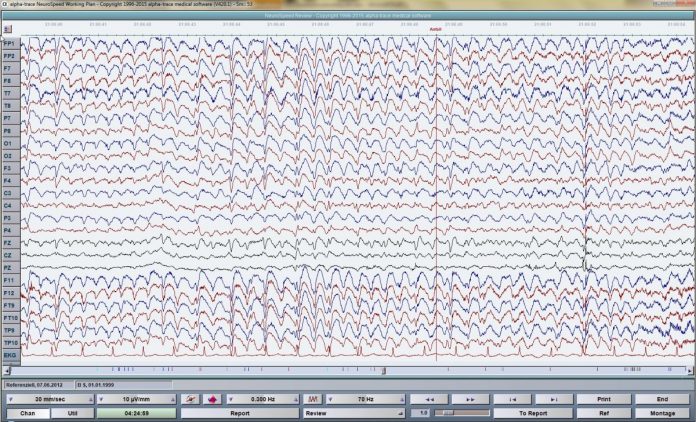
Task: Select the C3 channel label
Action: (11, 193)
